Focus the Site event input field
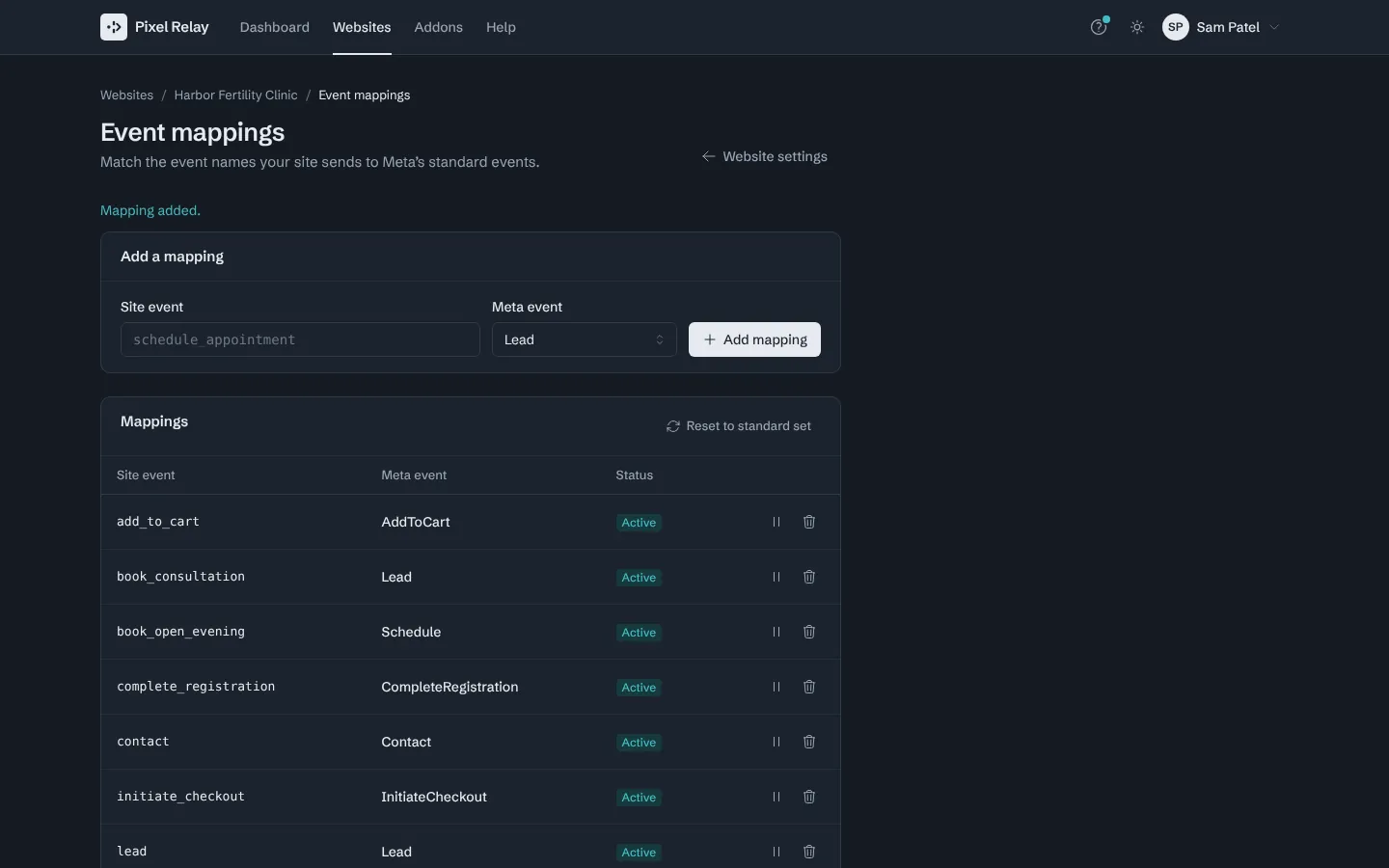1389x868 pixels. coord(300,339)
